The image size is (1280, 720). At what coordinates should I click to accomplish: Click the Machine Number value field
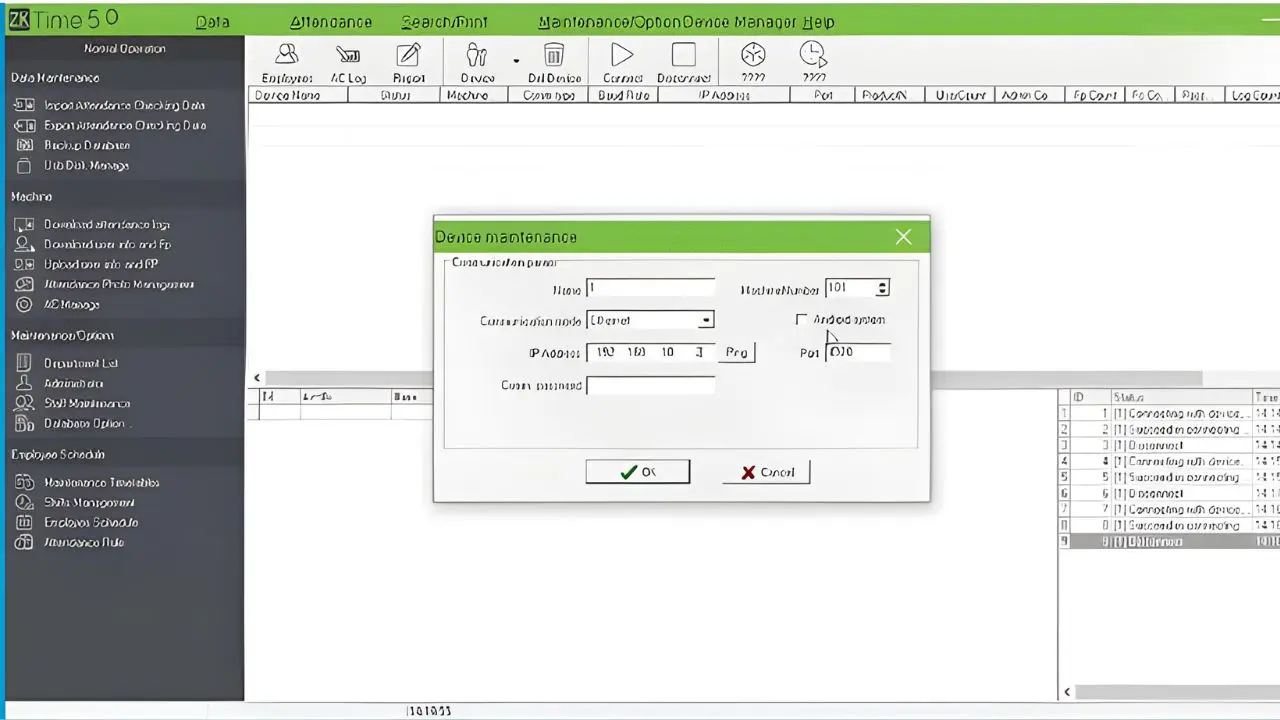(850, 288)
